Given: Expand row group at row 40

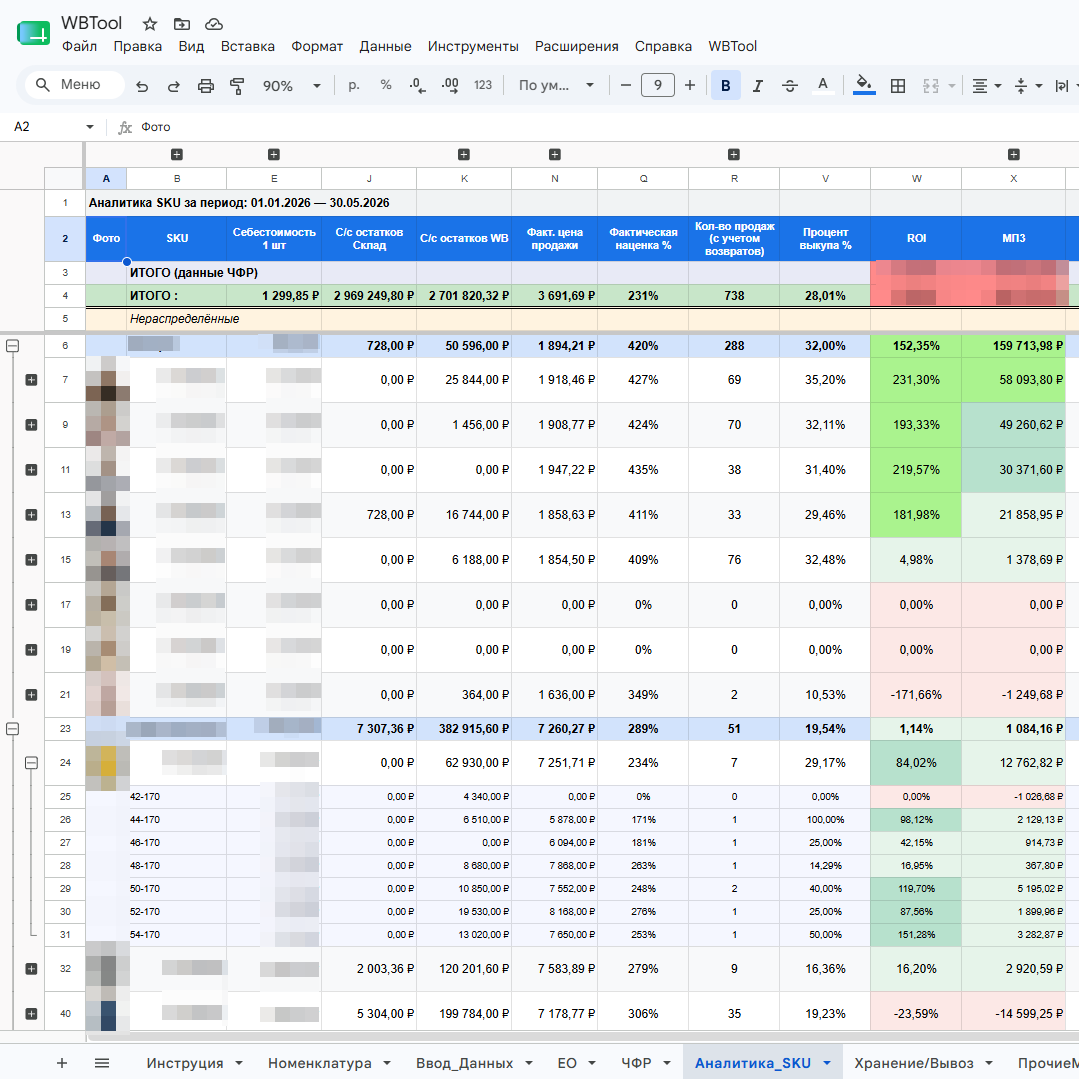Looking at the screenshot, I should (x=31, y=1014).
